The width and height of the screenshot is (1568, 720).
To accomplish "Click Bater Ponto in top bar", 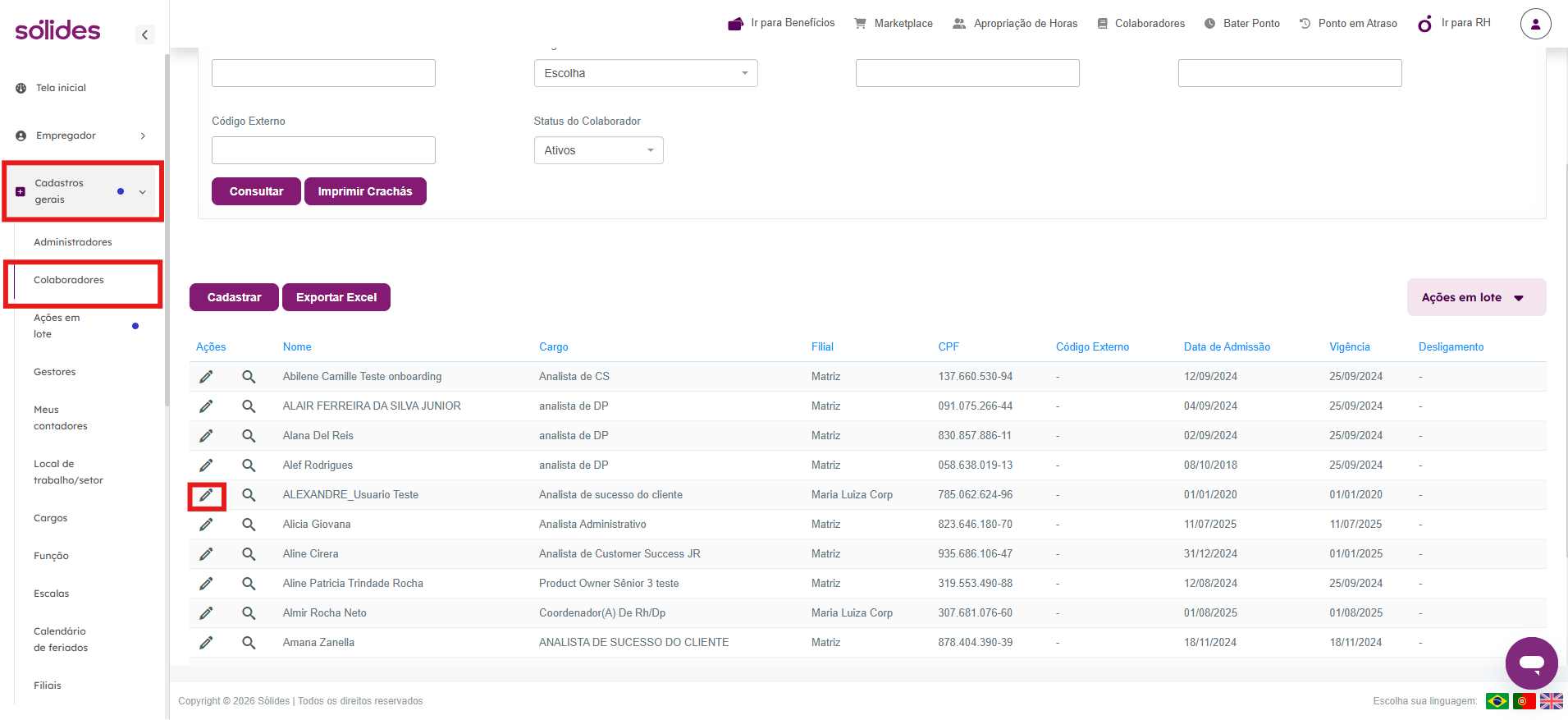I will (x=1242, y=23).
